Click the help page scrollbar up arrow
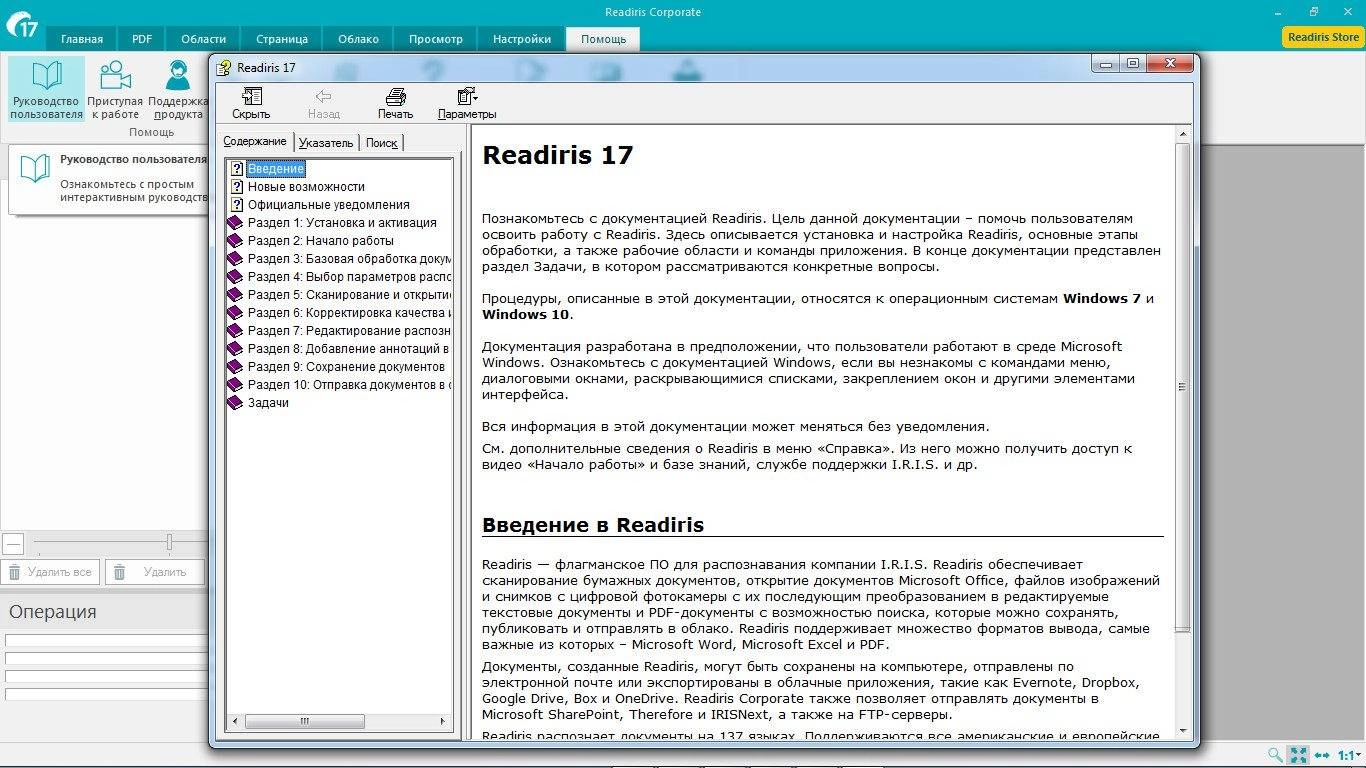This screenshot has height=768, width=1366. point(1182,134)
